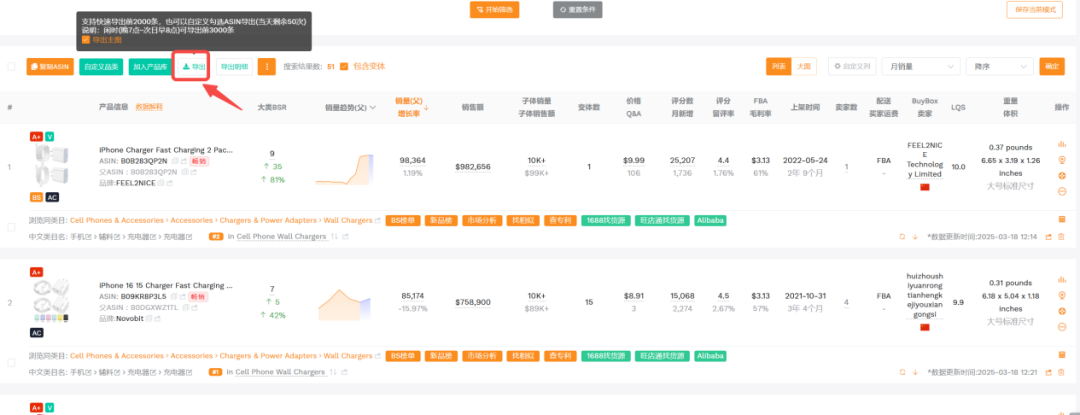Click the 查专利 button in the FEEL2NICE row

coord(560,221)
